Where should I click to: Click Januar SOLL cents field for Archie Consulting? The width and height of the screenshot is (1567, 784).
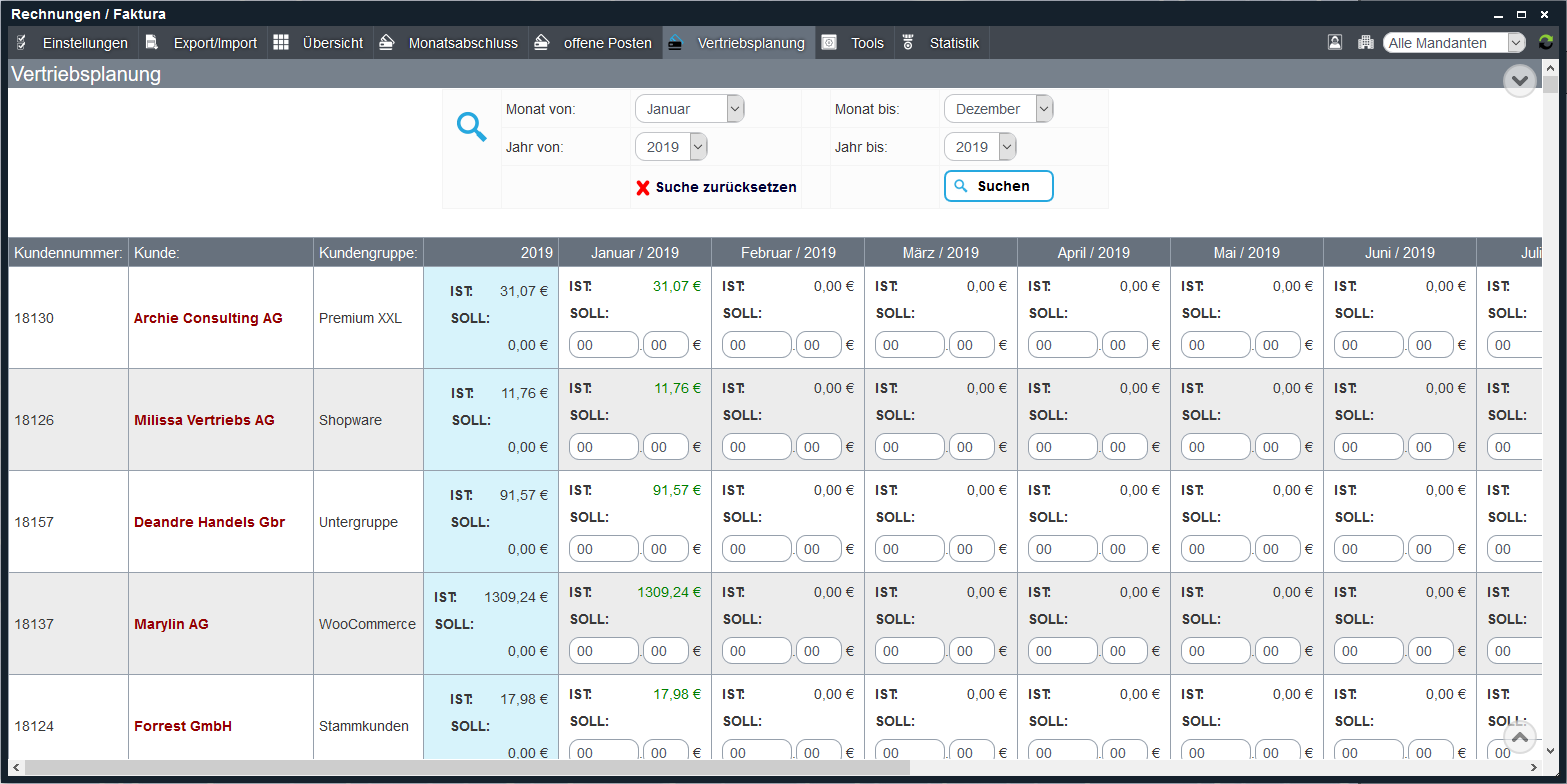(x=666, y=345)
